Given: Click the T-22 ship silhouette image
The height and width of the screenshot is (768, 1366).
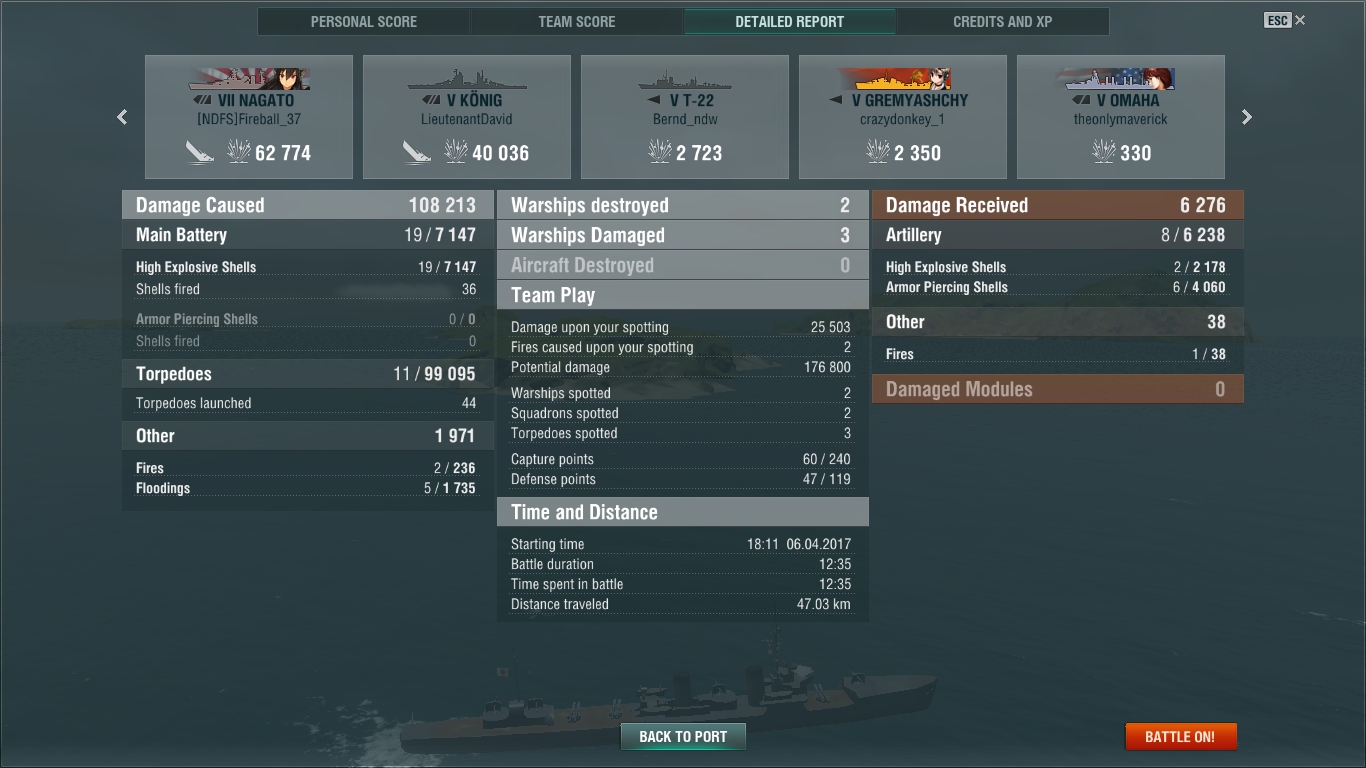Looking at the screenshot, I should pyautogui.click(x=685, y=80).
